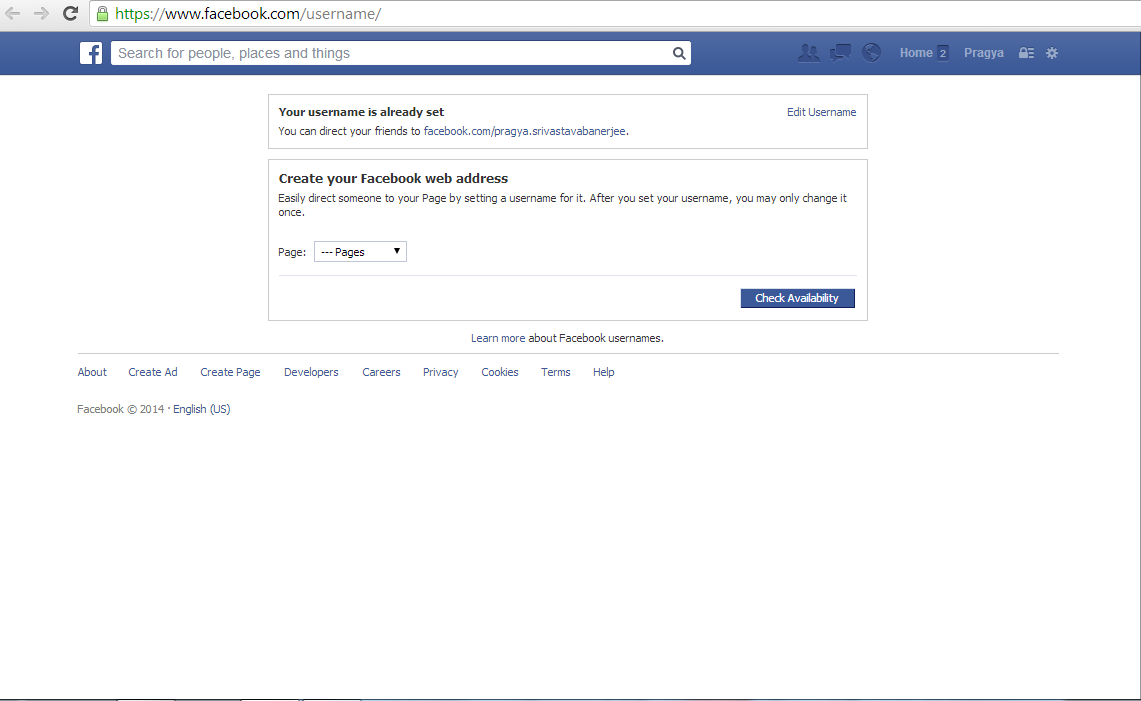Click the Check Availability button
This screenshot has height=701, width=1141.
pos(798,298)
